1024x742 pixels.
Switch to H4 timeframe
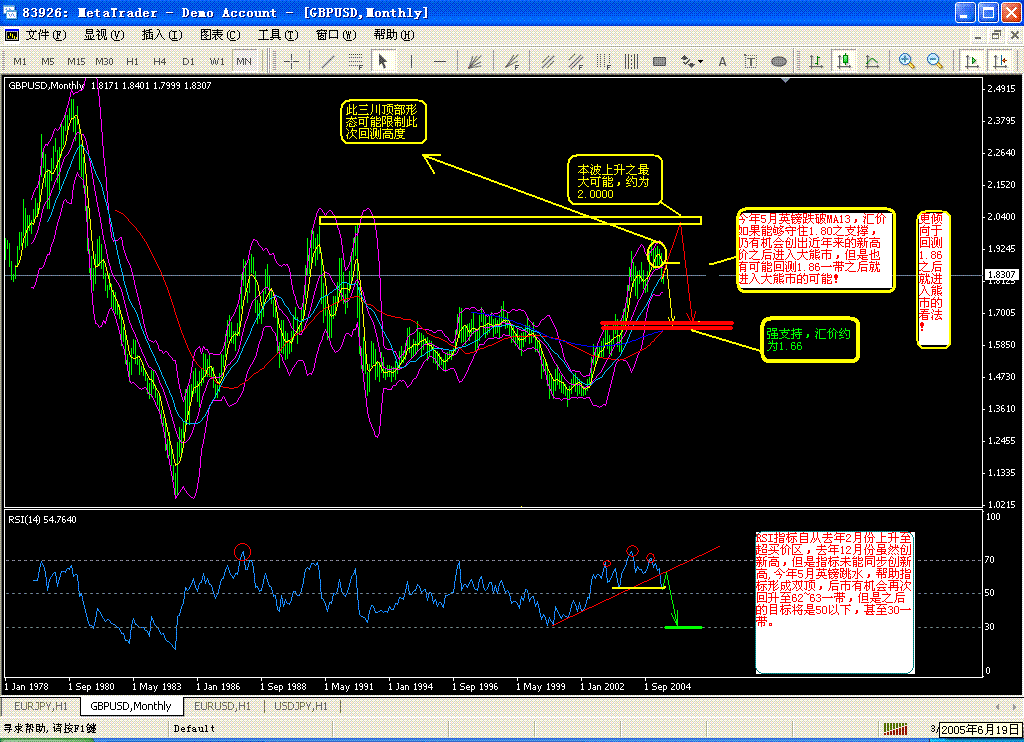(160, 61)
